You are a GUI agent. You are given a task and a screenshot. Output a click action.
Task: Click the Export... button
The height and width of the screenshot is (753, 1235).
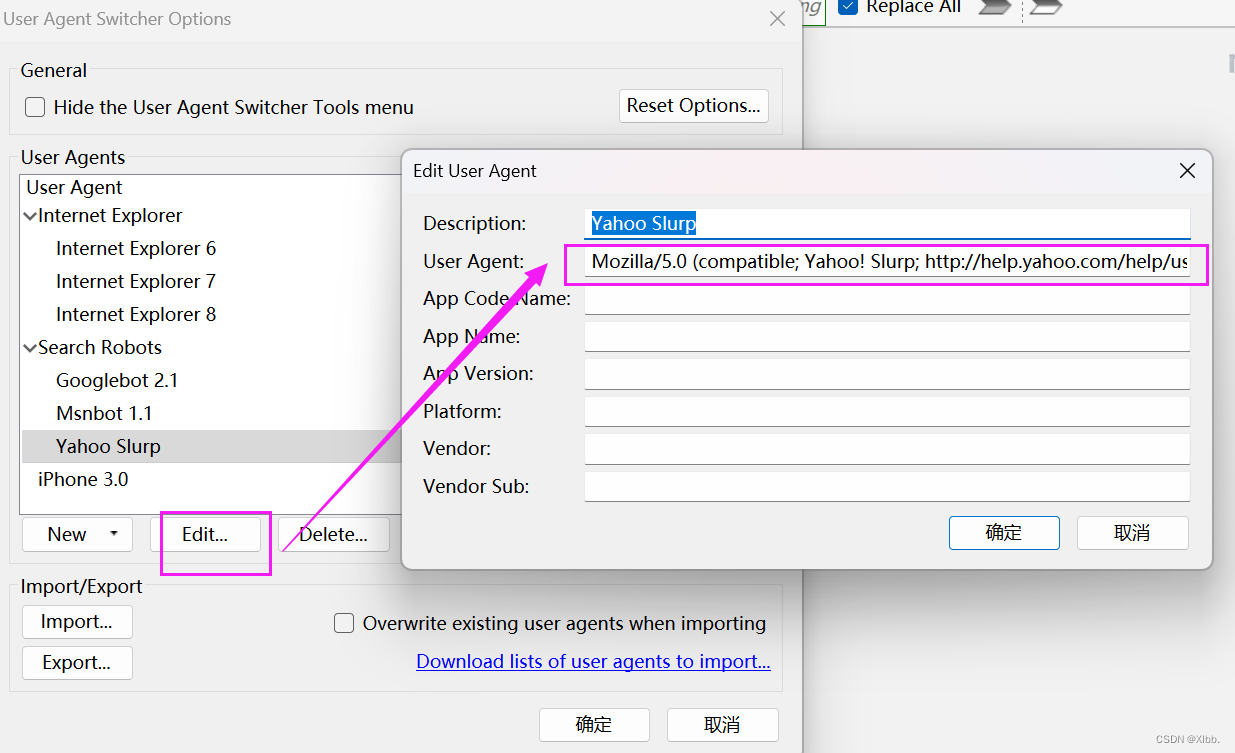pyautogui.click(x=77, y=662)
